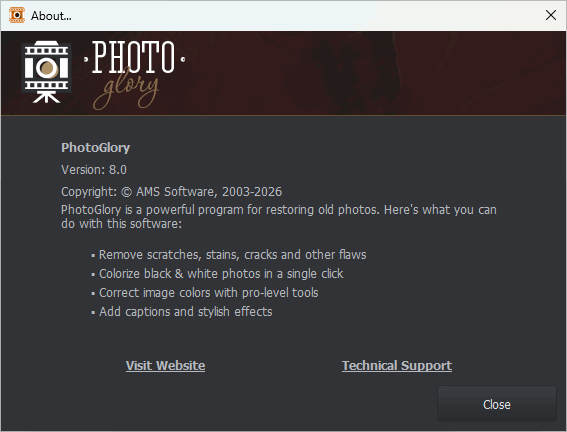Viewport: 567px width, 432px height.
Task: Click the script 'glory' word in the logo
Action: click(126, 91)
